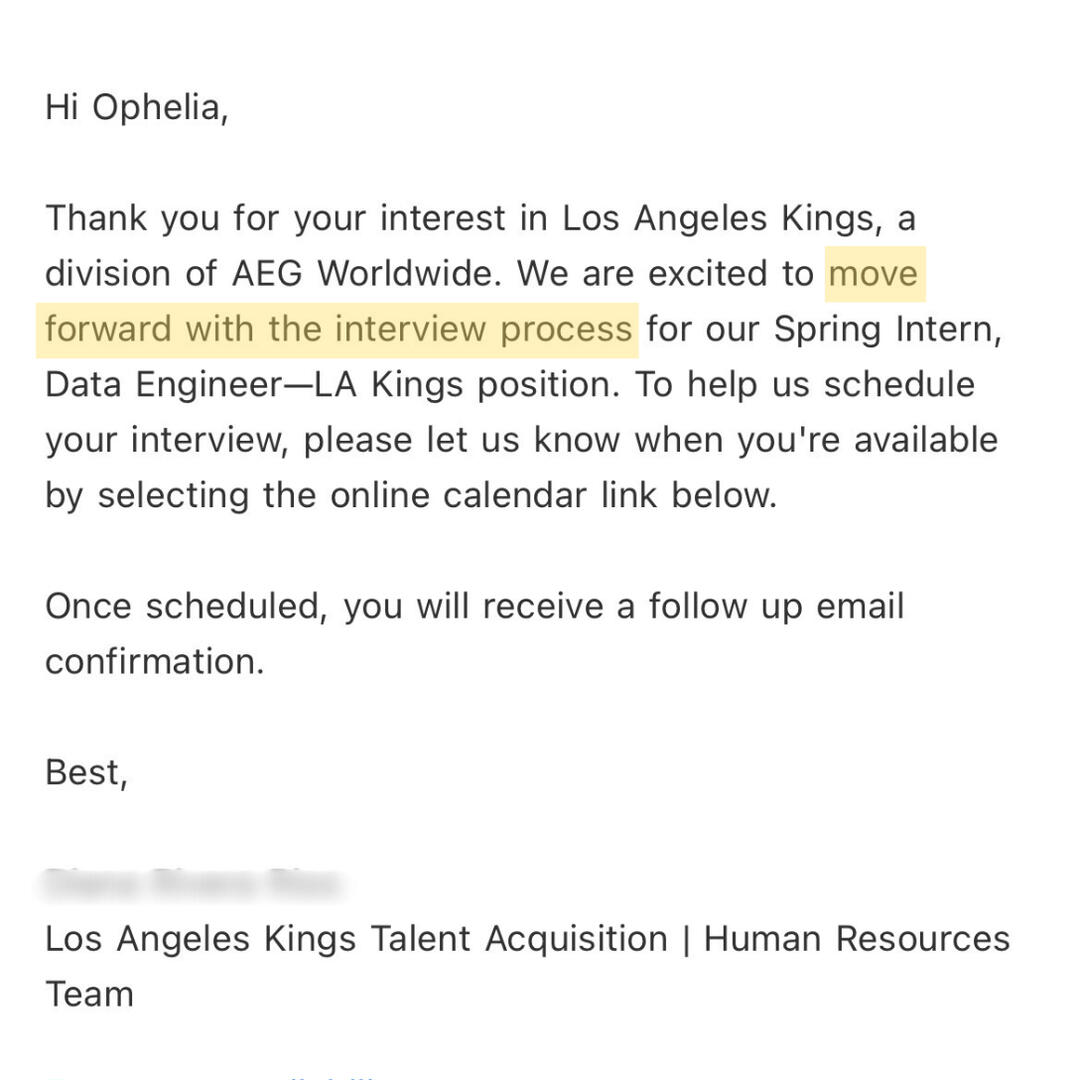1080x1080 pixels.
Task: Click "We are excited to" text
Action: [665, 273]
